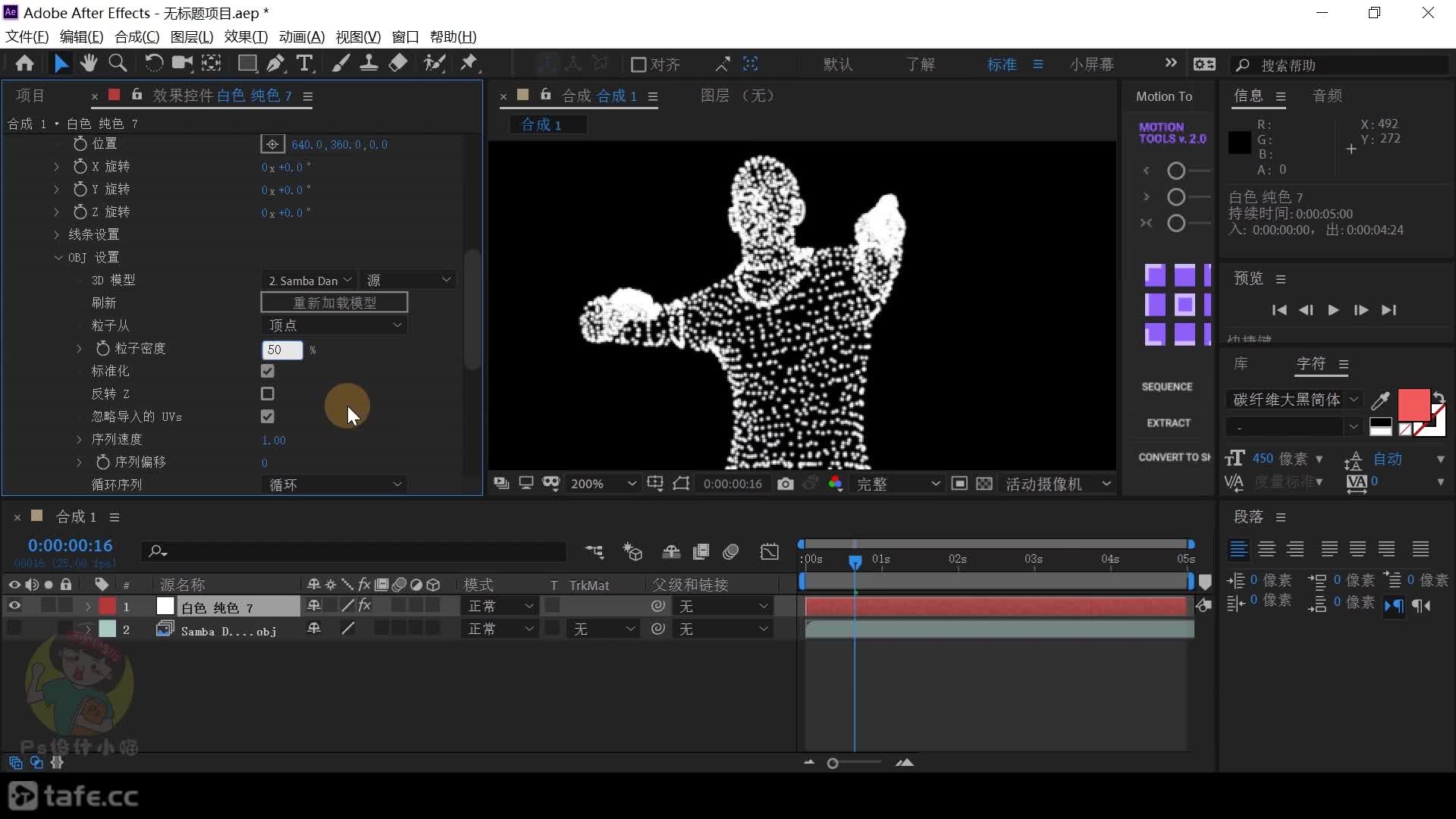Drag 粒子密度 value input field

(280, 349)
